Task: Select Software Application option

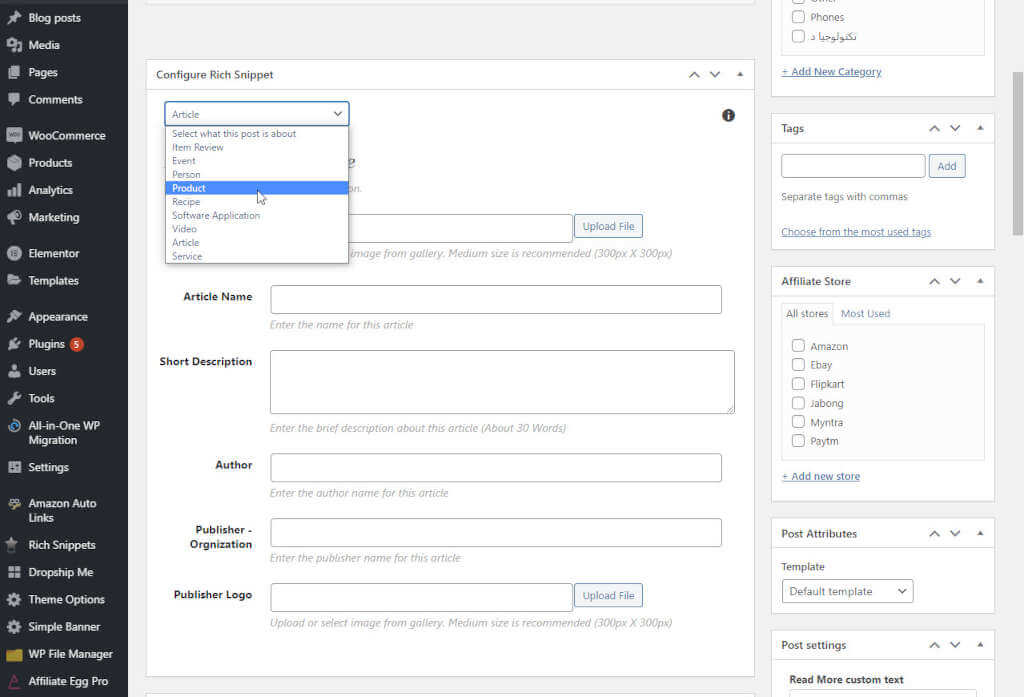Action: [257, 216]
